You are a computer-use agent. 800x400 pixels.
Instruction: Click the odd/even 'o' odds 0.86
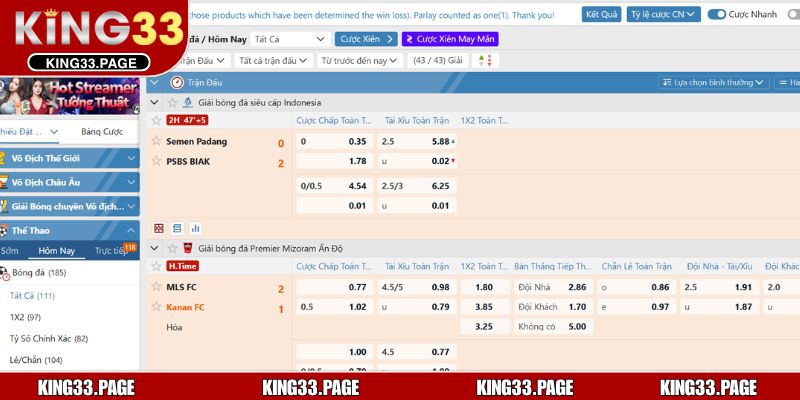click(x=637, y=287)
